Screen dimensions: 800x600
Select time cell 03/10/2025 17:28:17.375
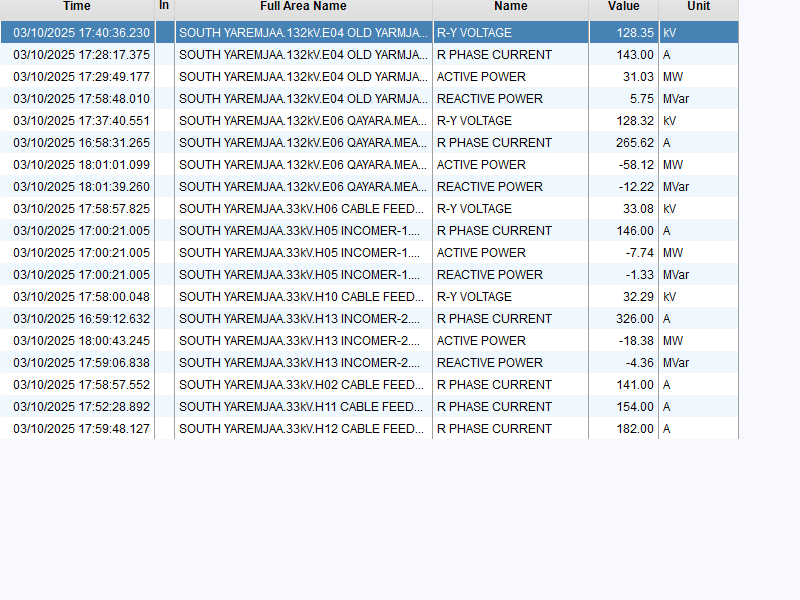click(77, 55)
